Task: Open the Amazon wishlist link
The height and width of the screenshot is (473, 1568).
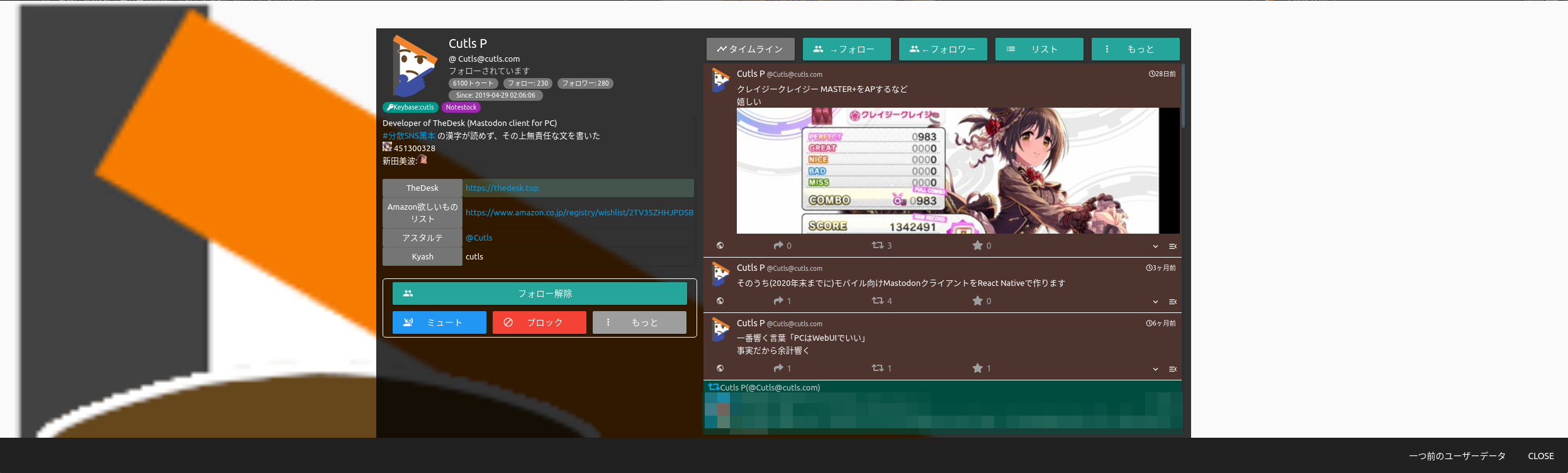Action: pyautogui.click(x=580, y=212)
